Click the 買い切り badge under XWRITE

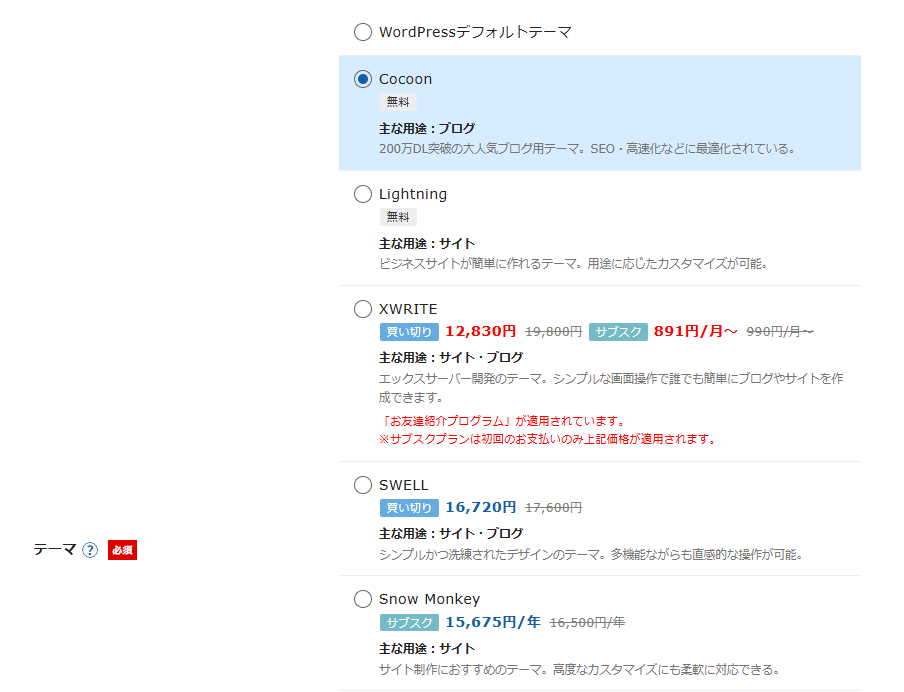(409, 332)
